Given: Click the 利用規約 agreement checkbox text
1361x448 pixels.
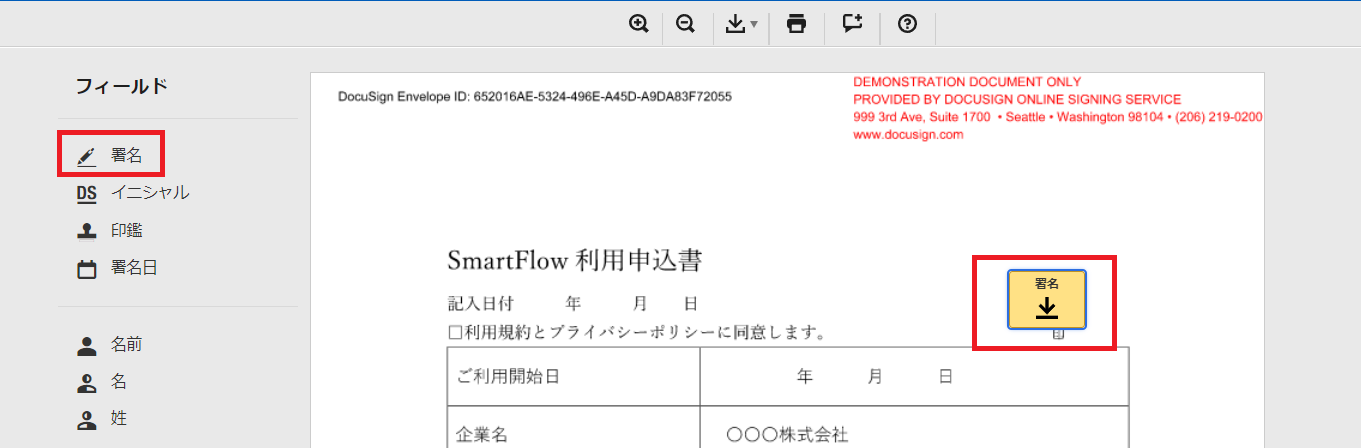Looking at the screenshot, I should [x=636, y=332].
